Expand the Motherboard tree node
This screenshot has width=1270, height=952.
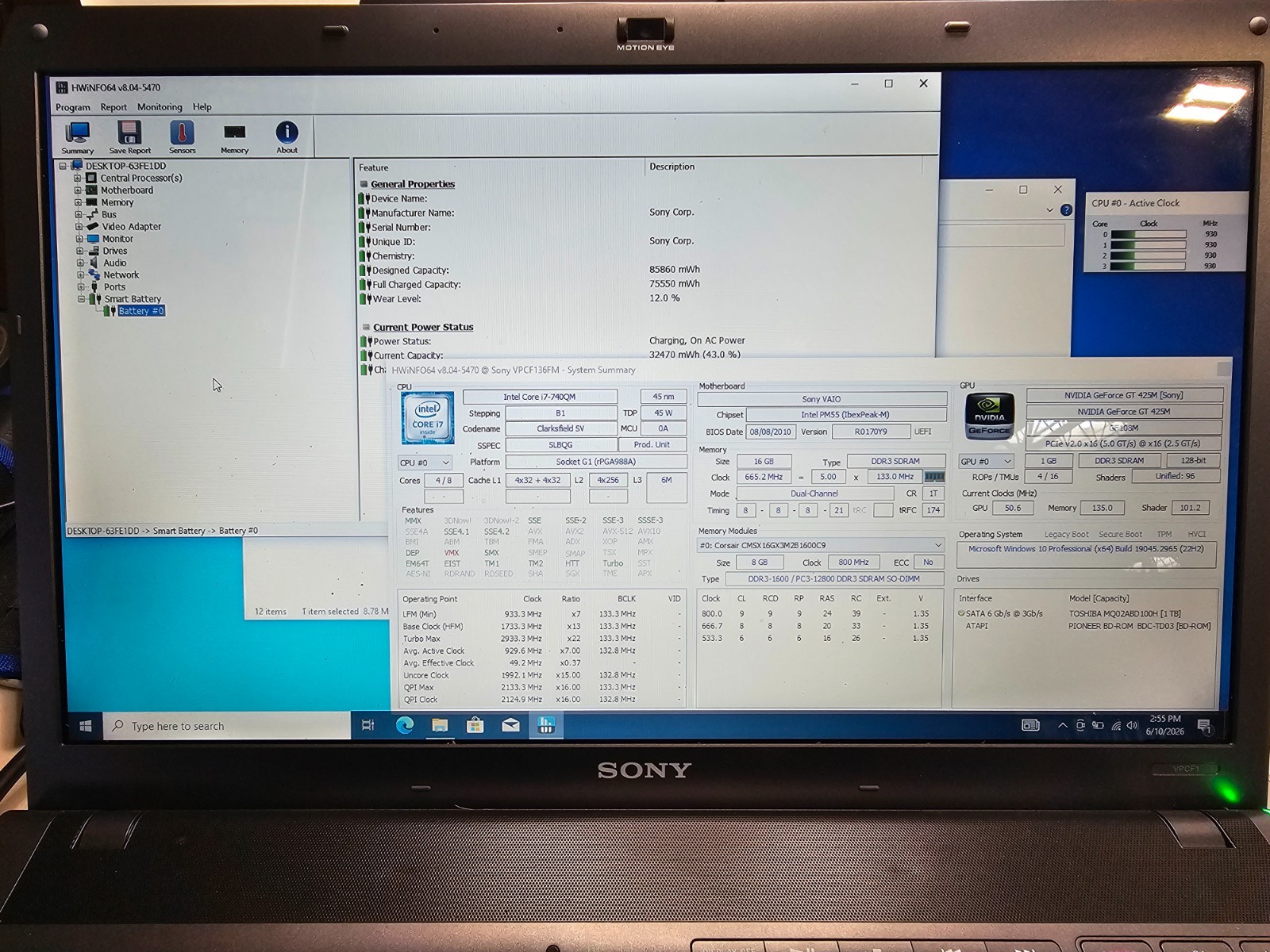click(x=78, y=190)
